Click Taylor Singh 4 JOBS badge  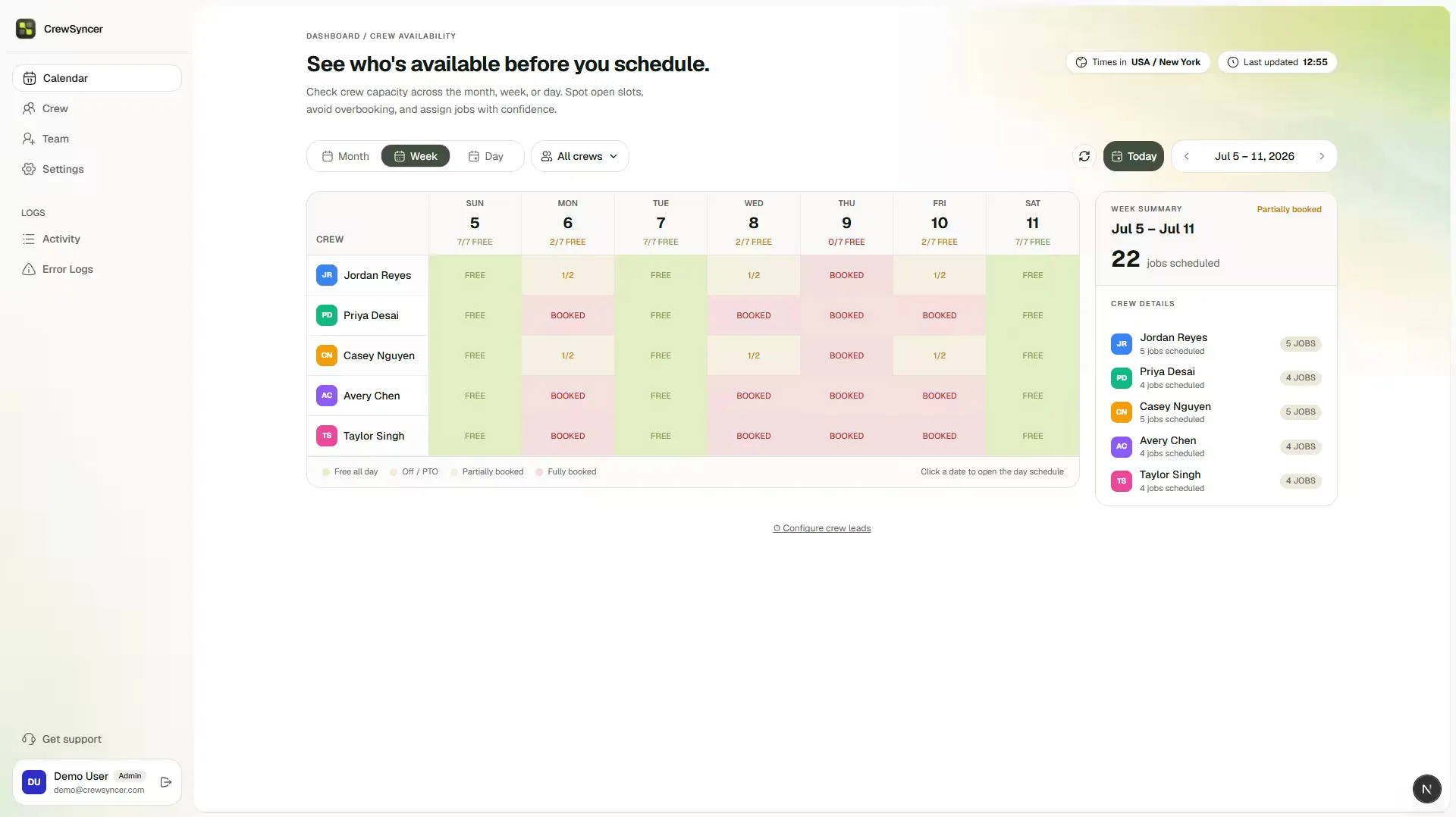(1301, 481)
